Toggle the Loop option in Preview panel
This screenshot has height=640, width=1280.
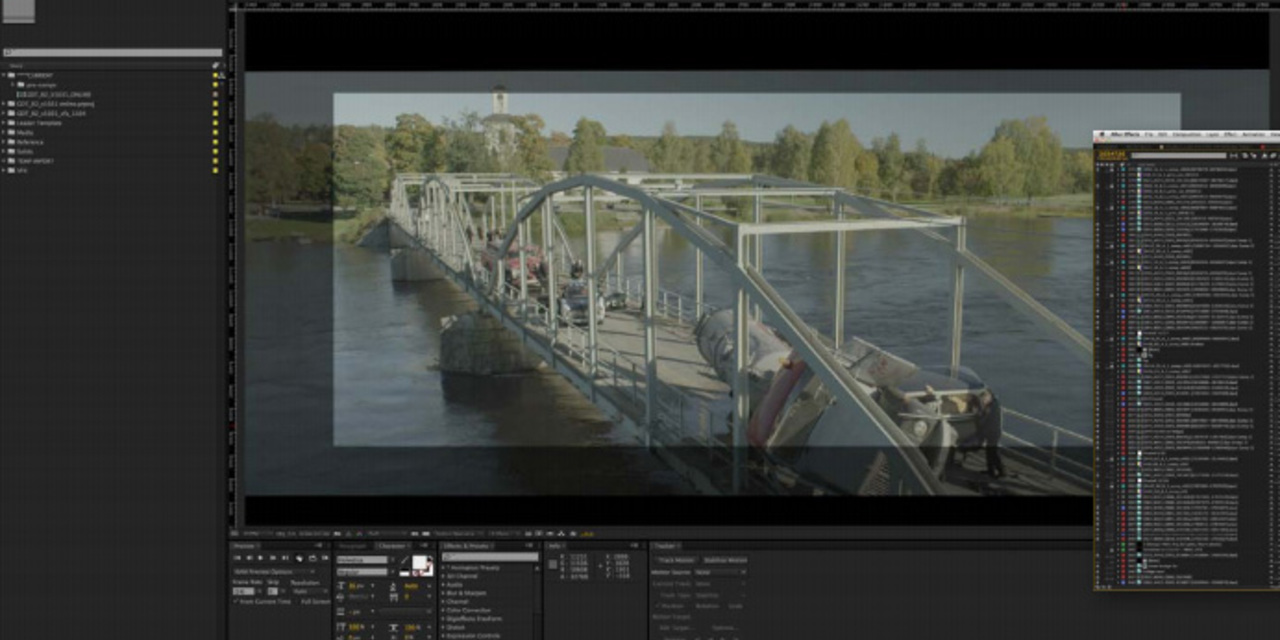coord(312,558)
